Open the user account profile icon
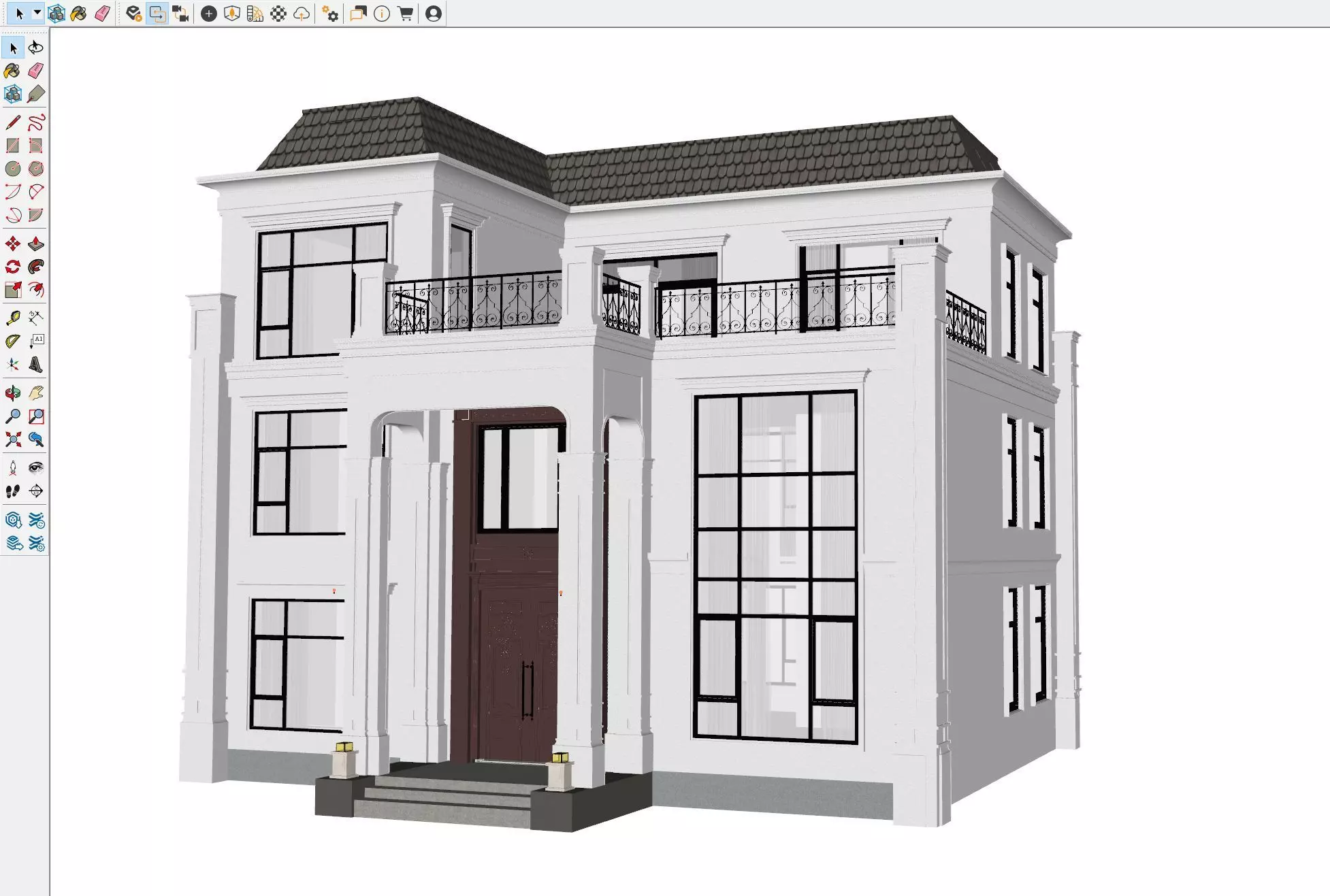This screenshot has width=1330, height=896. 434,14
